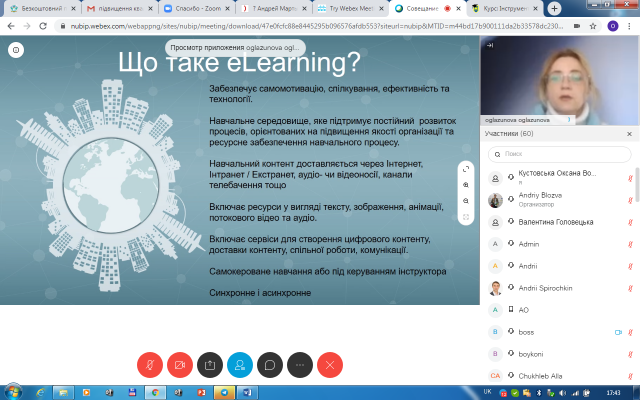Click the UK language indicator
This screenshot has width=640, height=400.
(487, 391)
